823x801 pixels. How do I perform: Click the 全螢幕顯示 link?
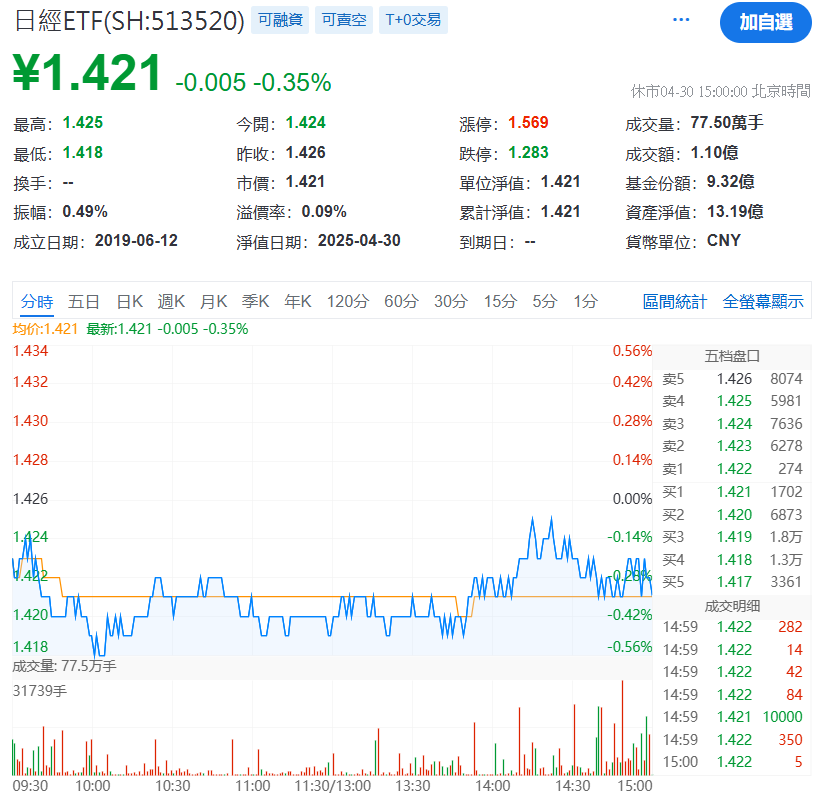[763, 302]
